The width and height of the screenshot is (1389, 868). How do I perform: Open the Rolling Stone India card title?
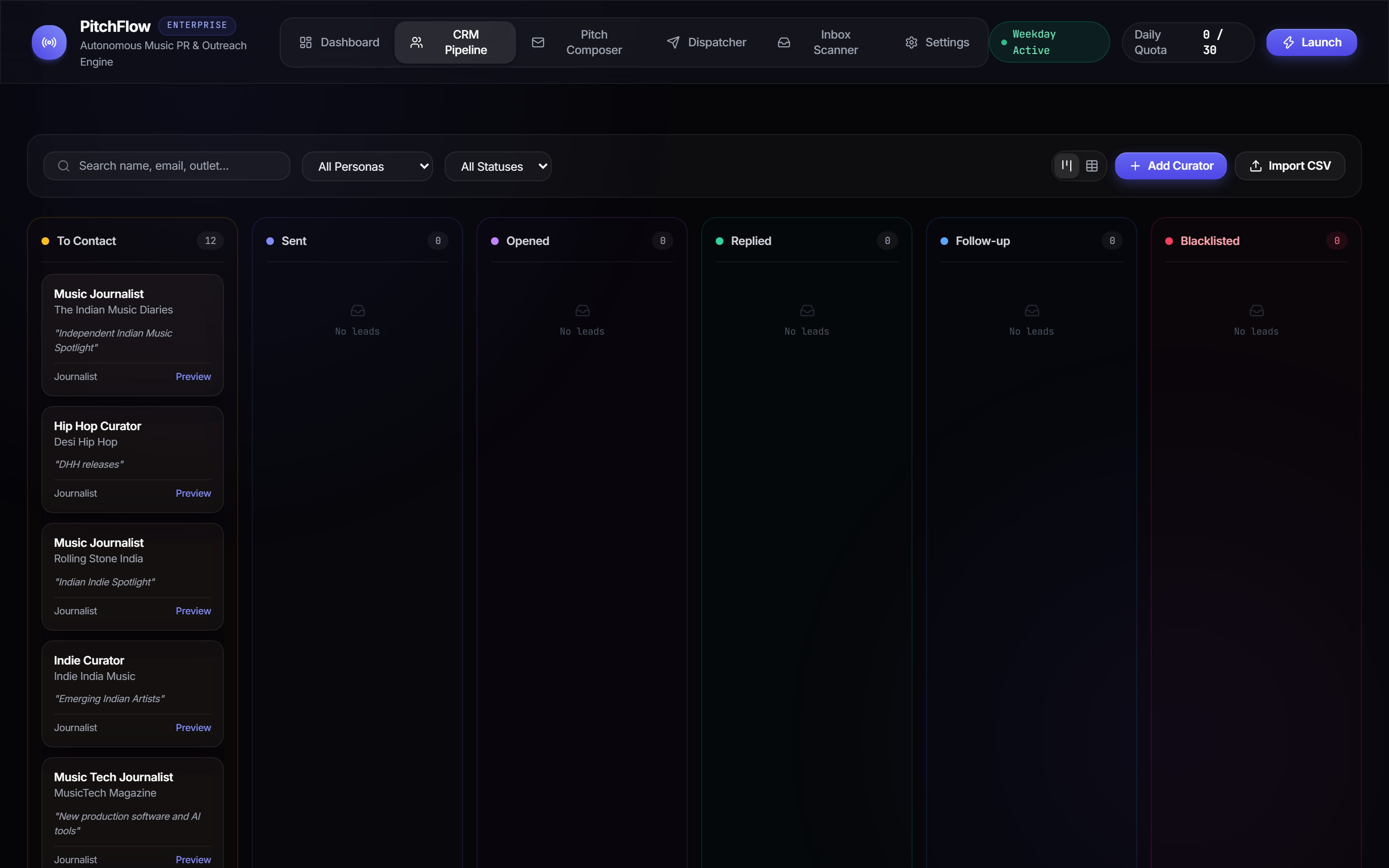pyautogui.click(x=99, y=543)
